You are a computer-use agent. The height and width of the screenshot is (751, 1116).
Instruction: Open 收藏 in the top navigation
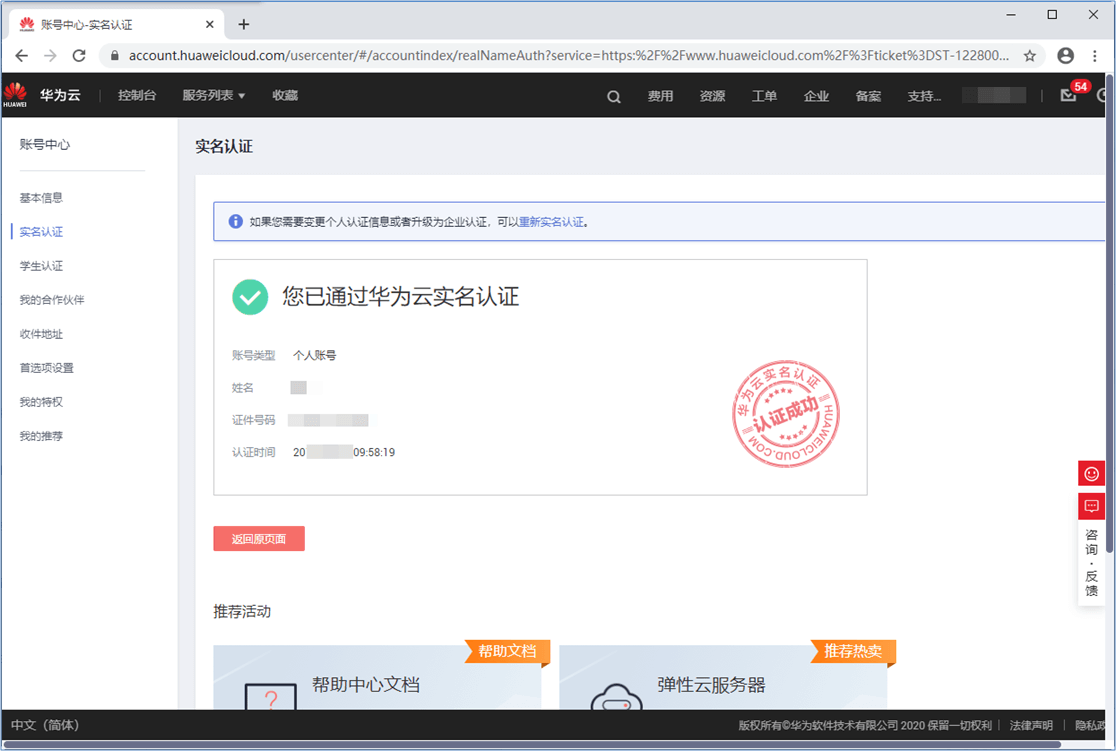285,95
